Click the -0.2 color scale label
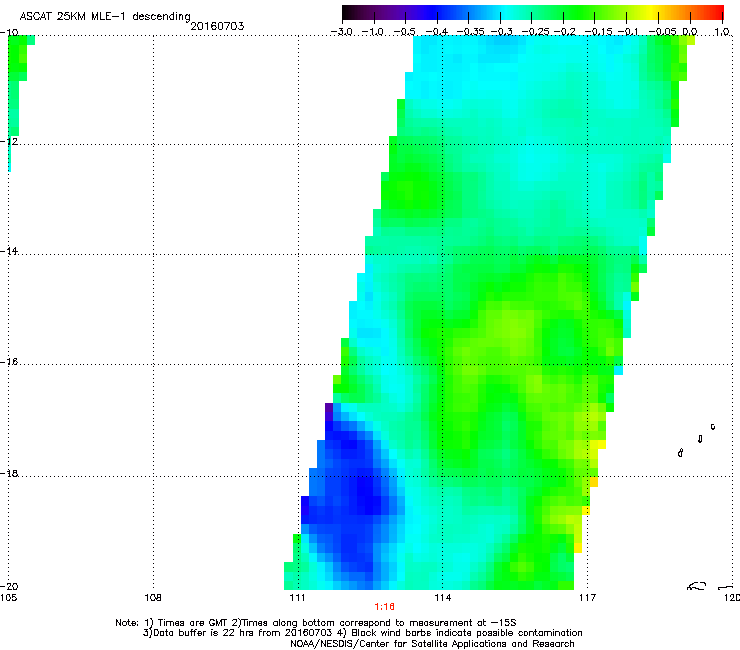 click(565, 32)
